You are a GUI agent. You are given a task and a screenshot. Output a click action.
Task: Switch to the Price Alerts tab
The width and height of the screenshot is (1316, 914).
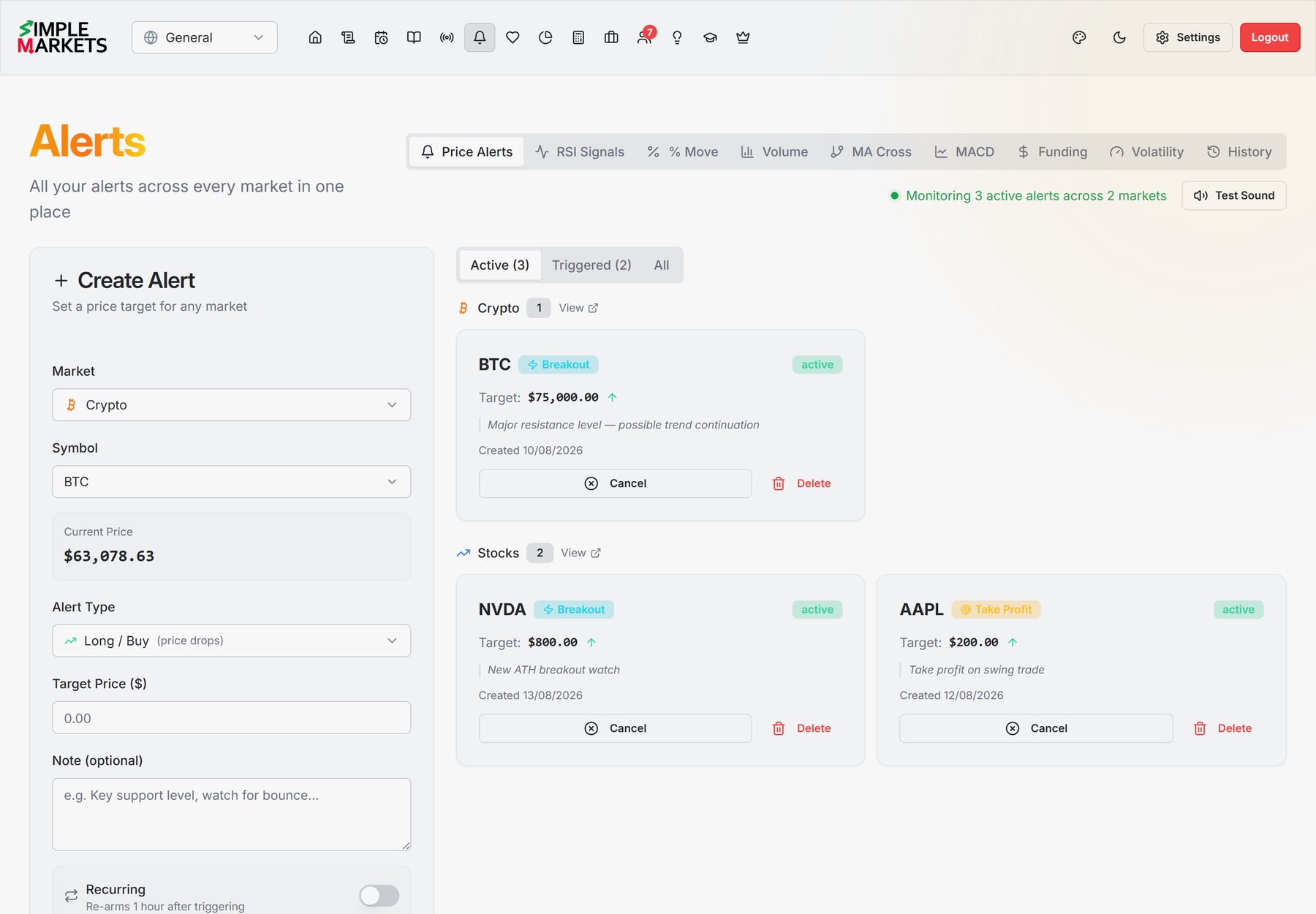coord(466,151)
